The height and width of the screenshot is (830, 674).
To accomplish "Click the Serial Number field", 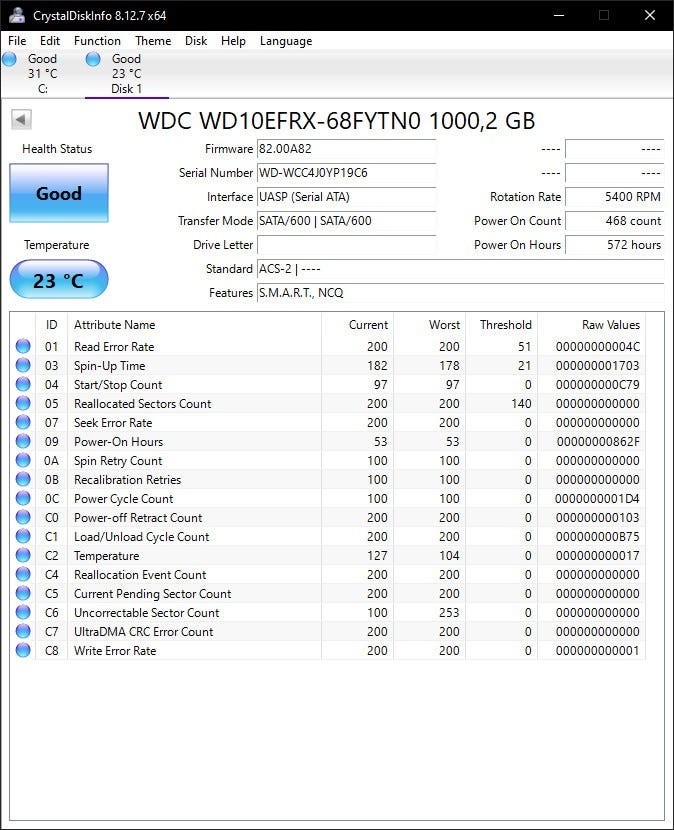I will [x=346, y=173].
